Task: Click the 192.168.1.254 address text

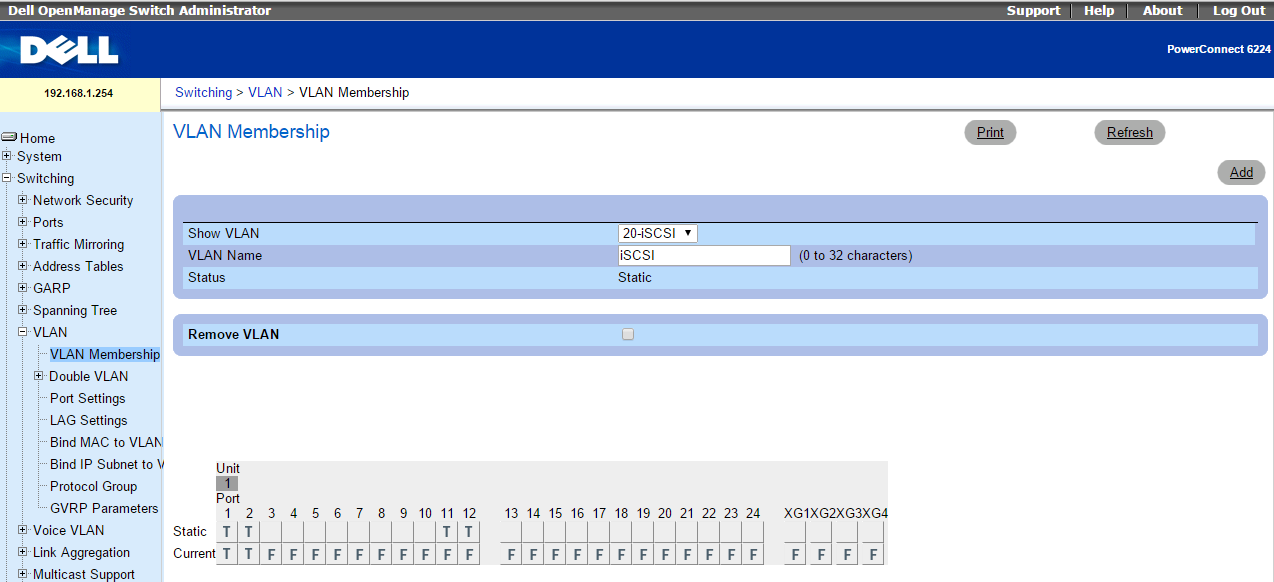Action: (79, 93)
